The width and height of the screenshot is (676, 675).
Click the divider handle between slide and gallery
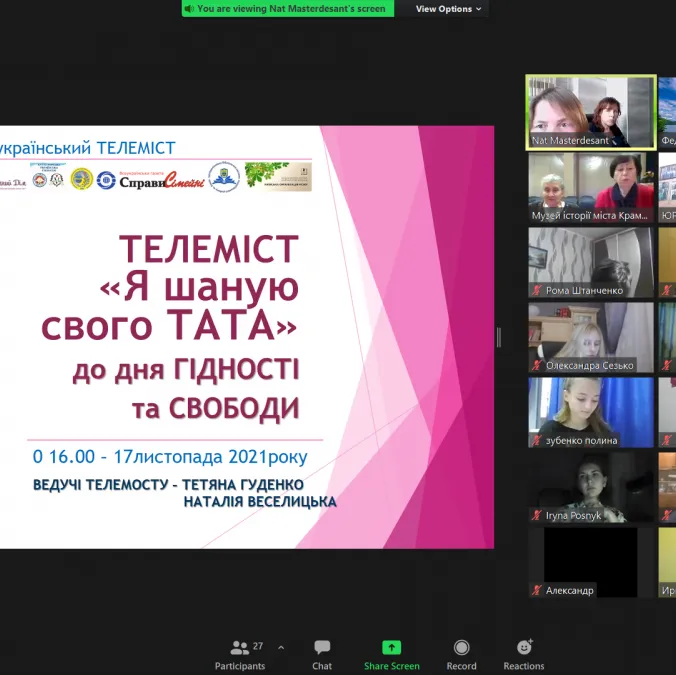coord(499,338)
